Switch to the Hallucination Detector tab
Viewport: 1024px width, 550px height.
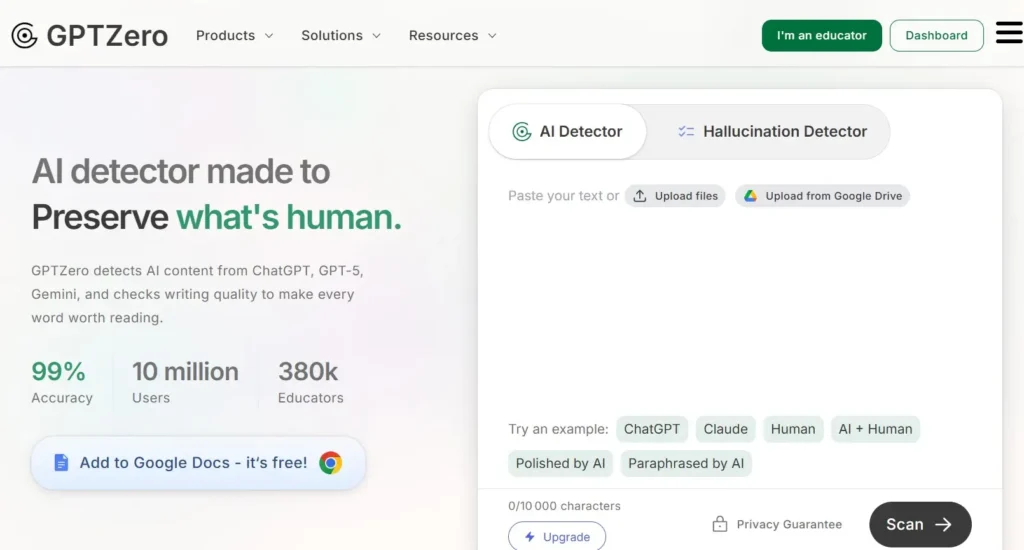771,132
